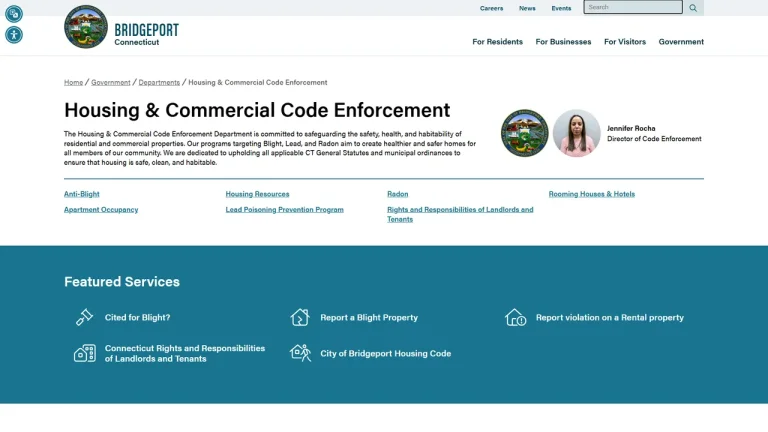Open the Radon link
Image resolution: width=768 pixels, height=432 pixels.
397,194
